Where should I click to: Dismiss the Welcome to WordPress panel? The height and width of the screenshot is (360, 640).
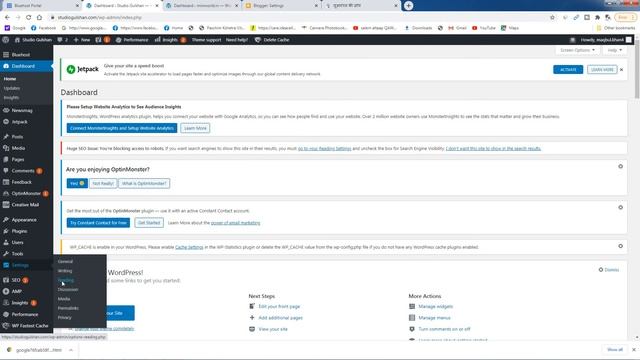pos(609,270)
